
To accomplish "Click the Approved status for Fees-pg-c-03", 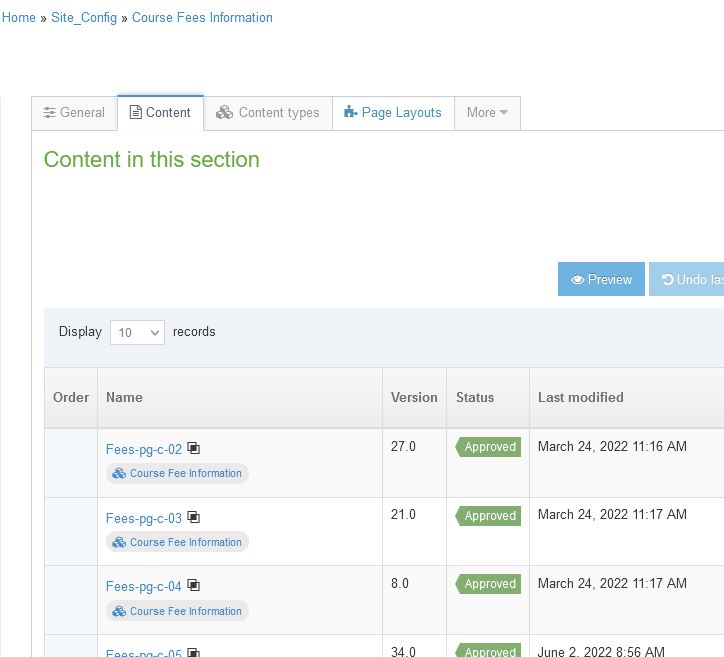I will (488, 516).
